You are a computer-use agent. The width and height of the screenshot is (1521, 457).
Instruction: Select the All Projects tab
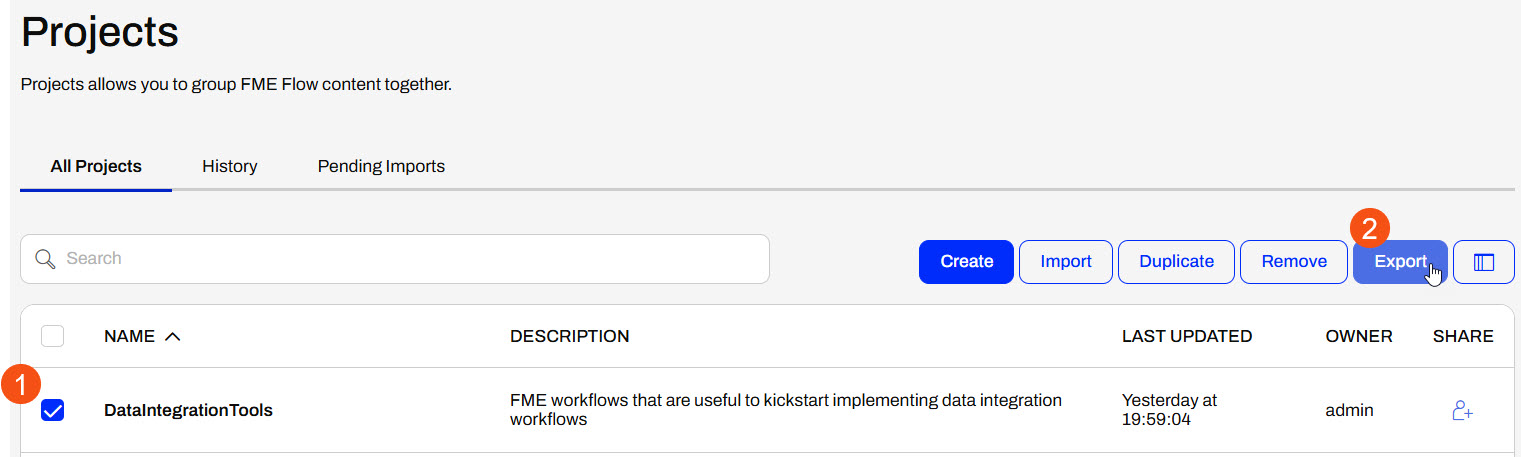coord(96,166)
